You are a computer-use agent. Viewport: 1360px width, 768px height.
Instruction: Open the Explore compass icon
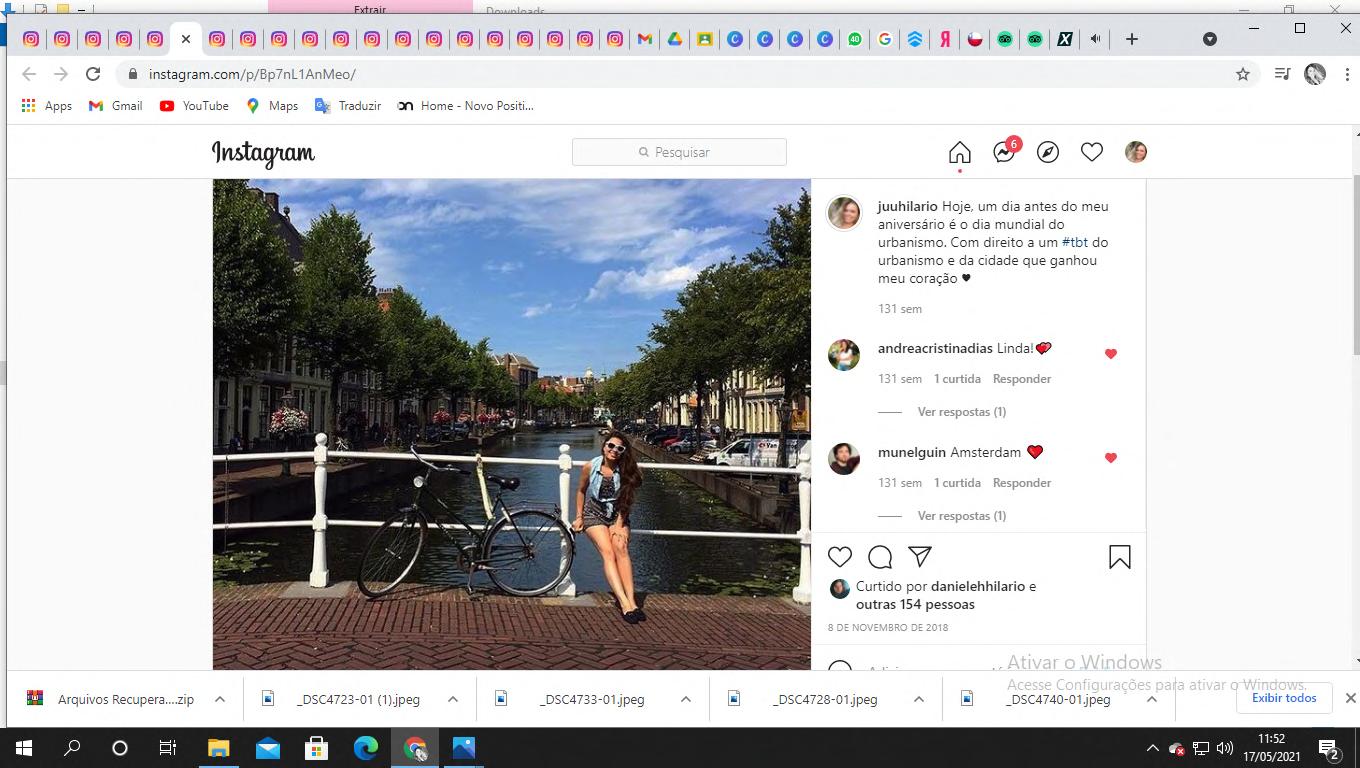point(1048,152)
